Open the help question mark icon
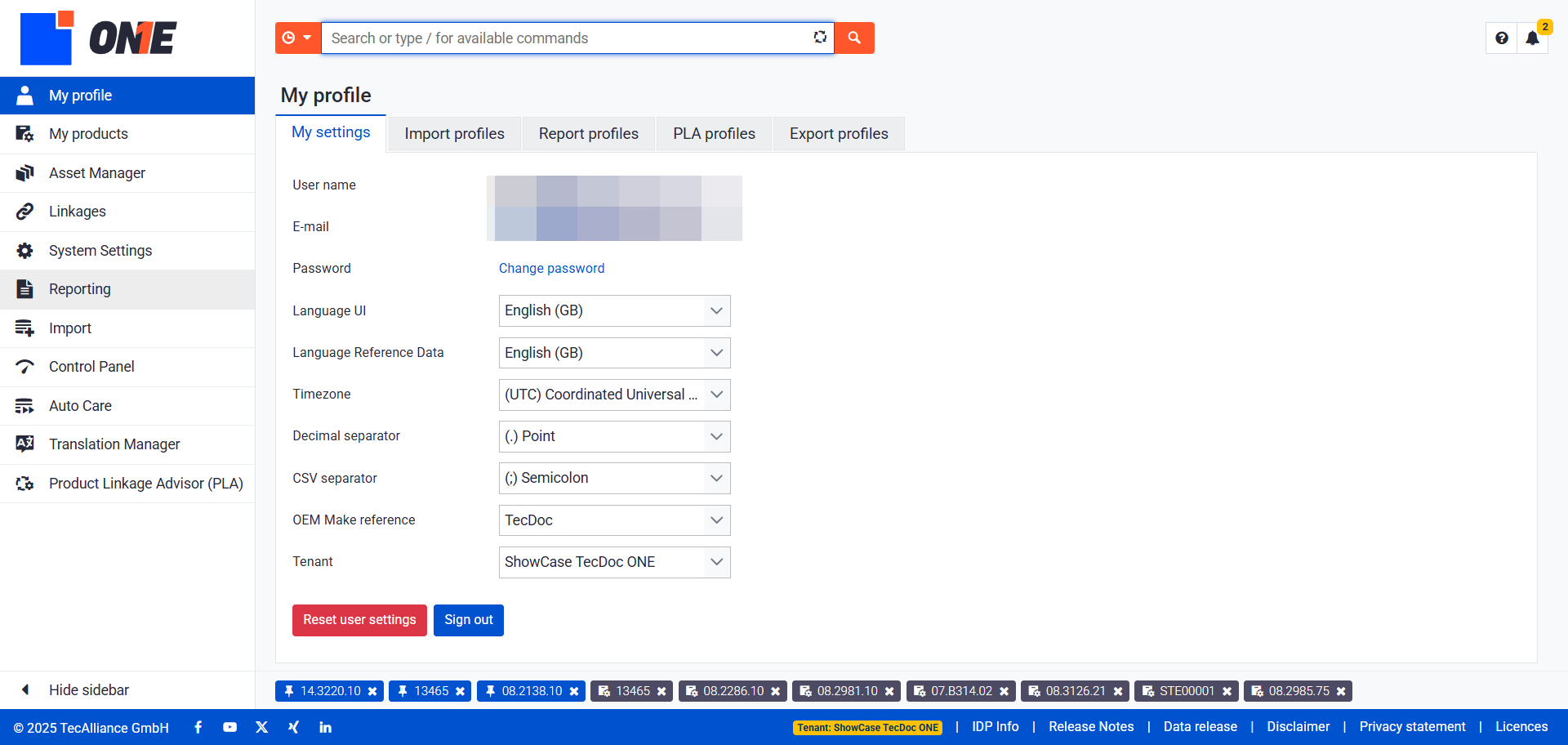This screenshot has height=745, width=1568. click(1502, 38)
